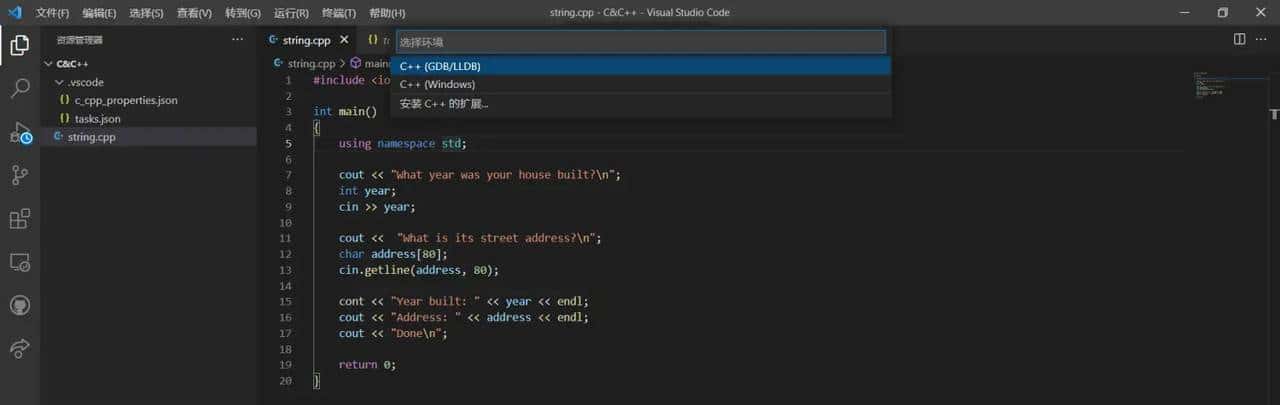Open the Source Control view
1280x405 pixels.
(x=19, y=175)
